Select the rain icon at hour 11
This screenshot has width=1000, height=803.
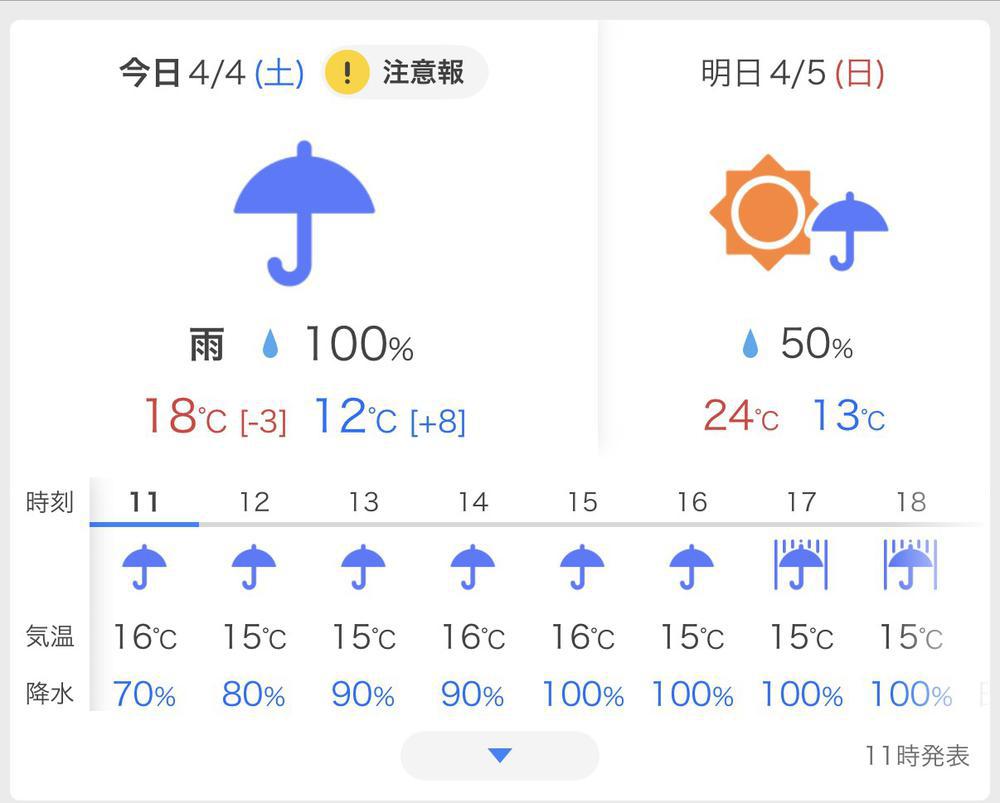point(143,567)
